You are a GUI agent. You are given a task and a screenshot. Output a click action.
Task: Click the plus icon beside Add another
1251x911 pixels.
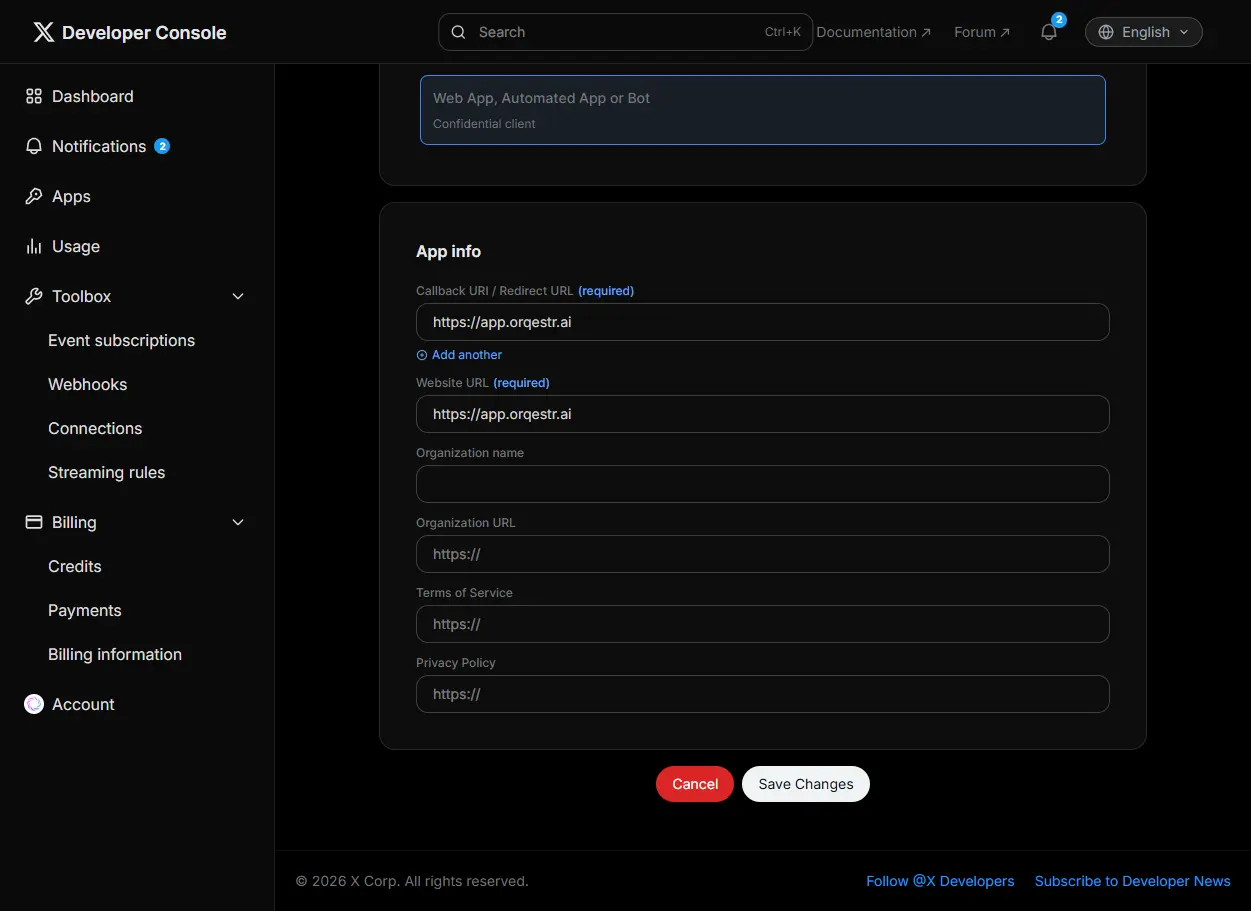coord(422,355)
